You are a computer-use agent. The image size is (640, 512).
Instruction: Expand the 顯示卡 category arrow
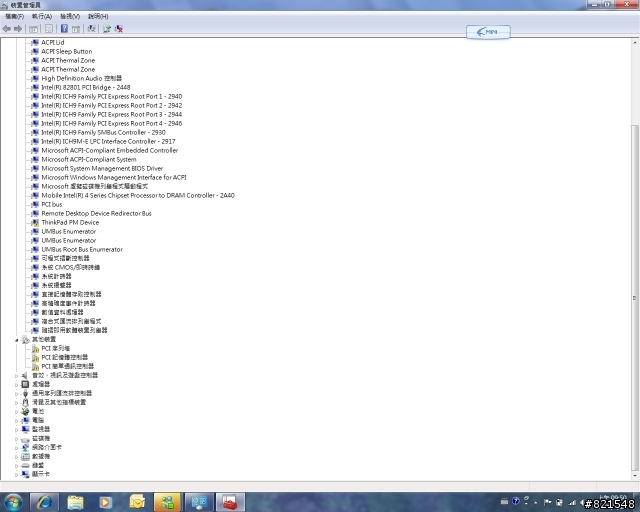click(17, 474)
